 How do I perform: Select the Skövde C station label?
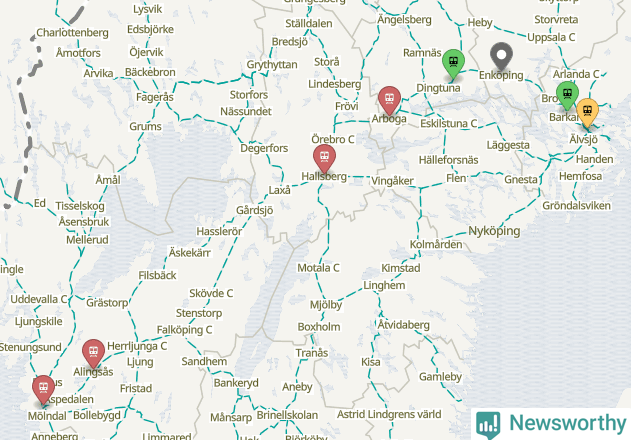[x=211, y=293]
